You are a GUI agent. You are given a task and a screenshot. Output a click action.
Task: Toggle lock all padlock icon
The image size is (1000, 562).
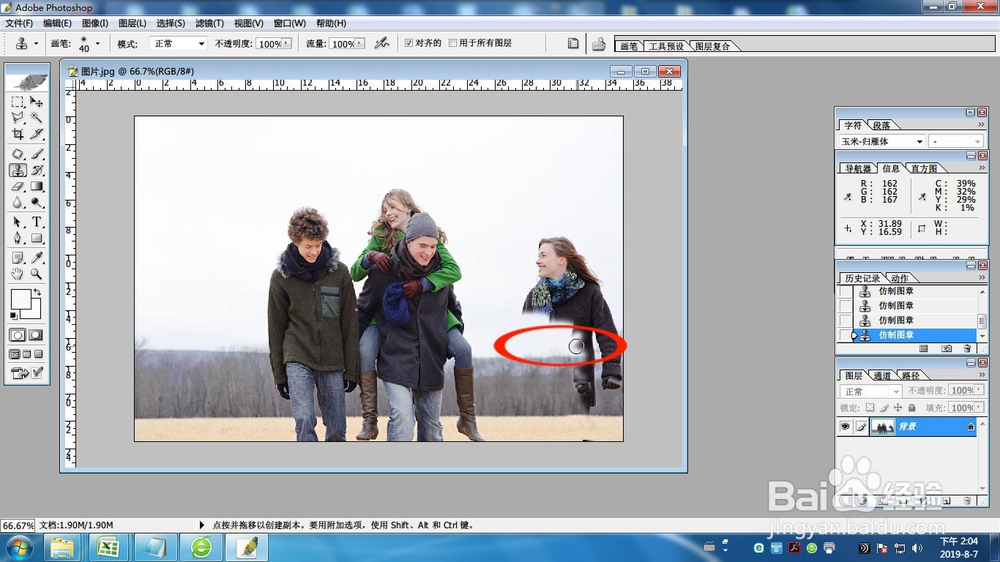point(912,408)
